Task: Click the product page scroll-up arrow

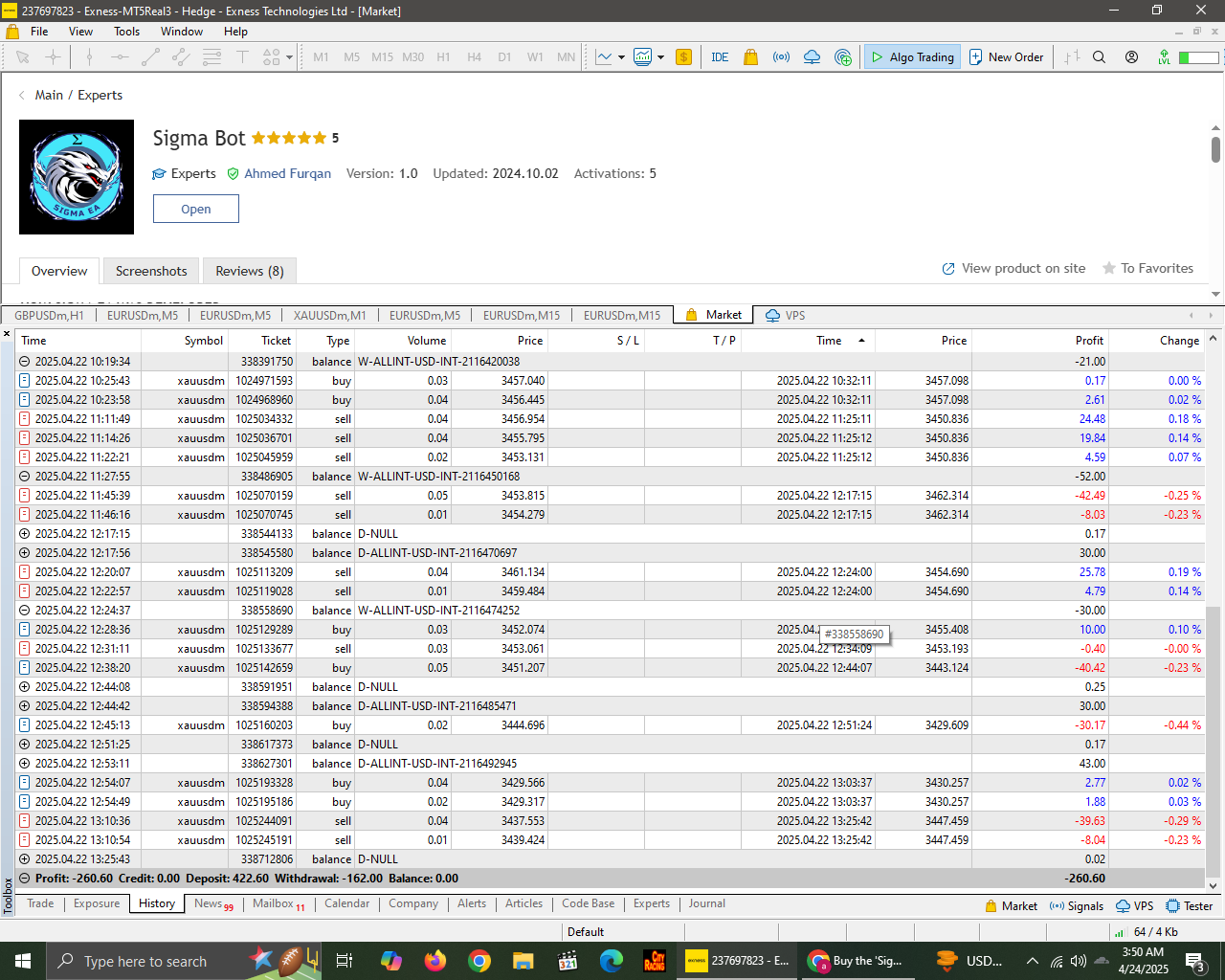Action: click(1215, 128)
